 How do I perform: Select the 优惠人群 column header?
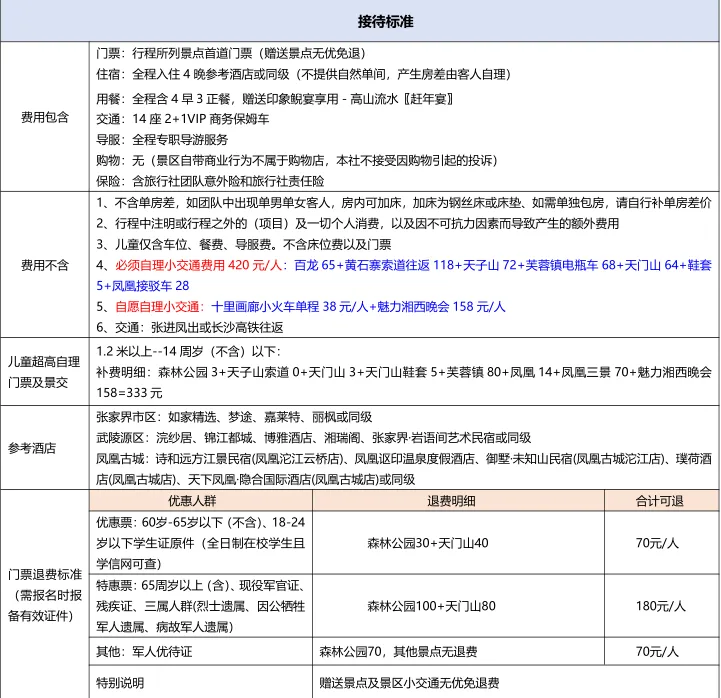pos(201,501)
